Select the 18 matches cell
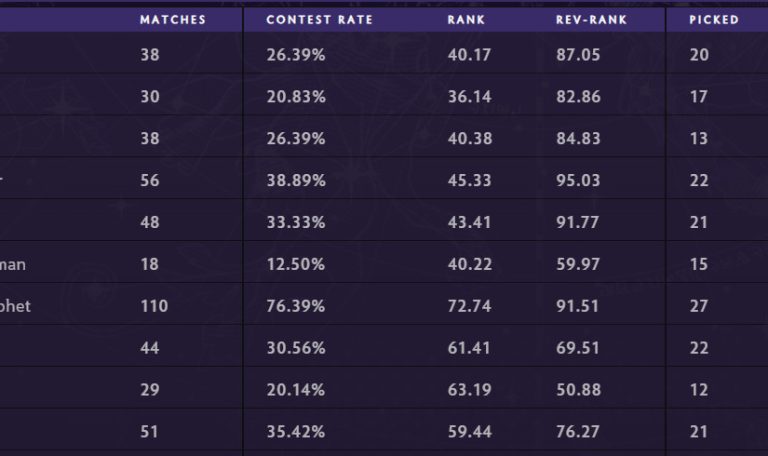The image size is (768, 456). (x=149, y=264)
